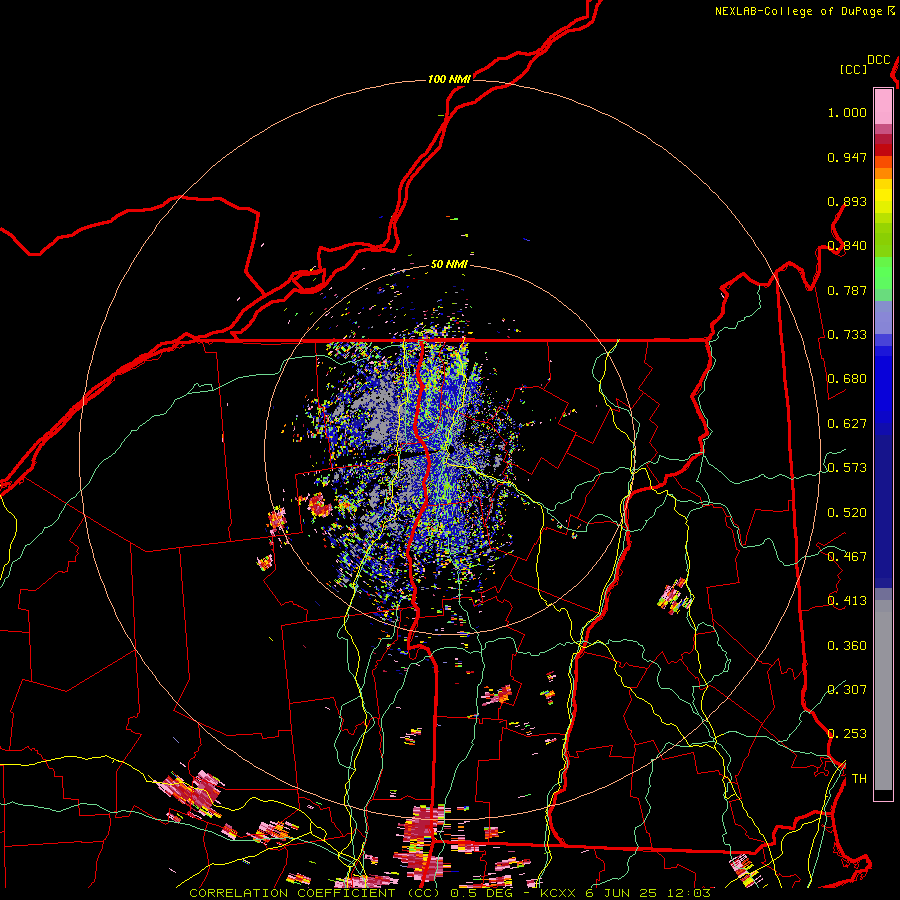This screenshot has height=900, width=900.
Task: Click the 0.360 legend value
Action: click(847, 646)
